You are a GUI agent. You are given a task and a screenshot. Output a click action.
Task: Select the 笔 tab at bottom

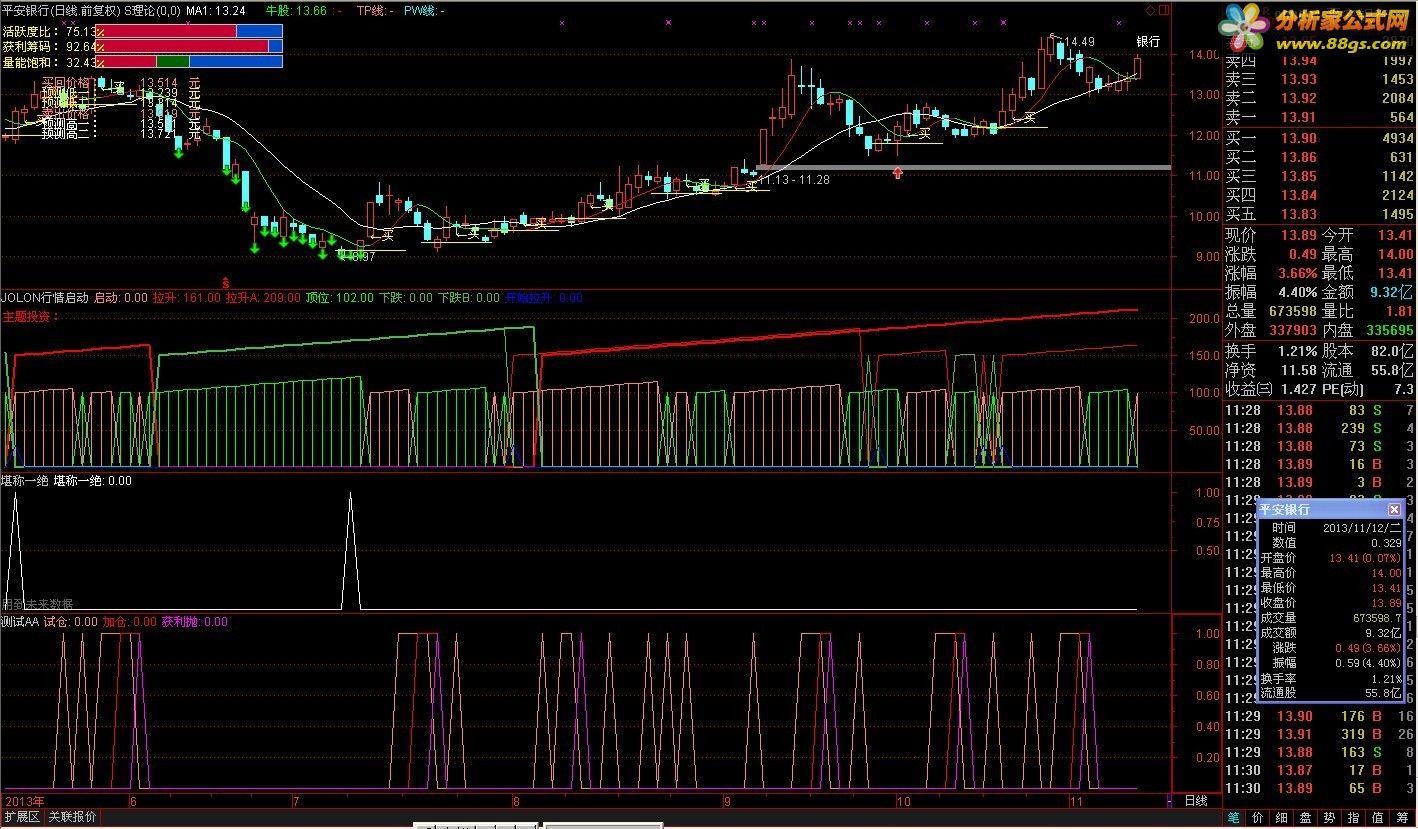pos(1234,817)
